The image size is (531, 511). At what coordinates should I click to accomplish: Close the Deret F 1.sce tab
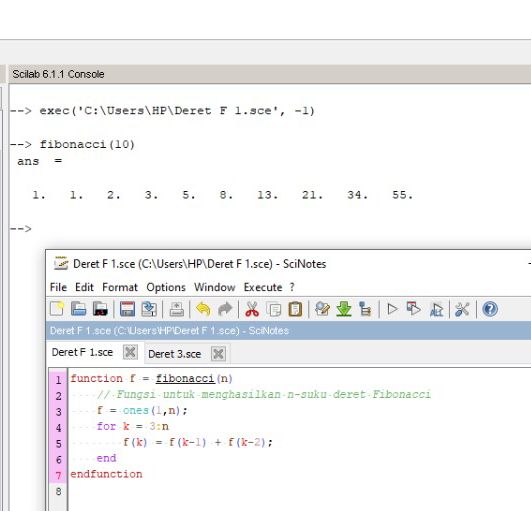click(130, 352)
